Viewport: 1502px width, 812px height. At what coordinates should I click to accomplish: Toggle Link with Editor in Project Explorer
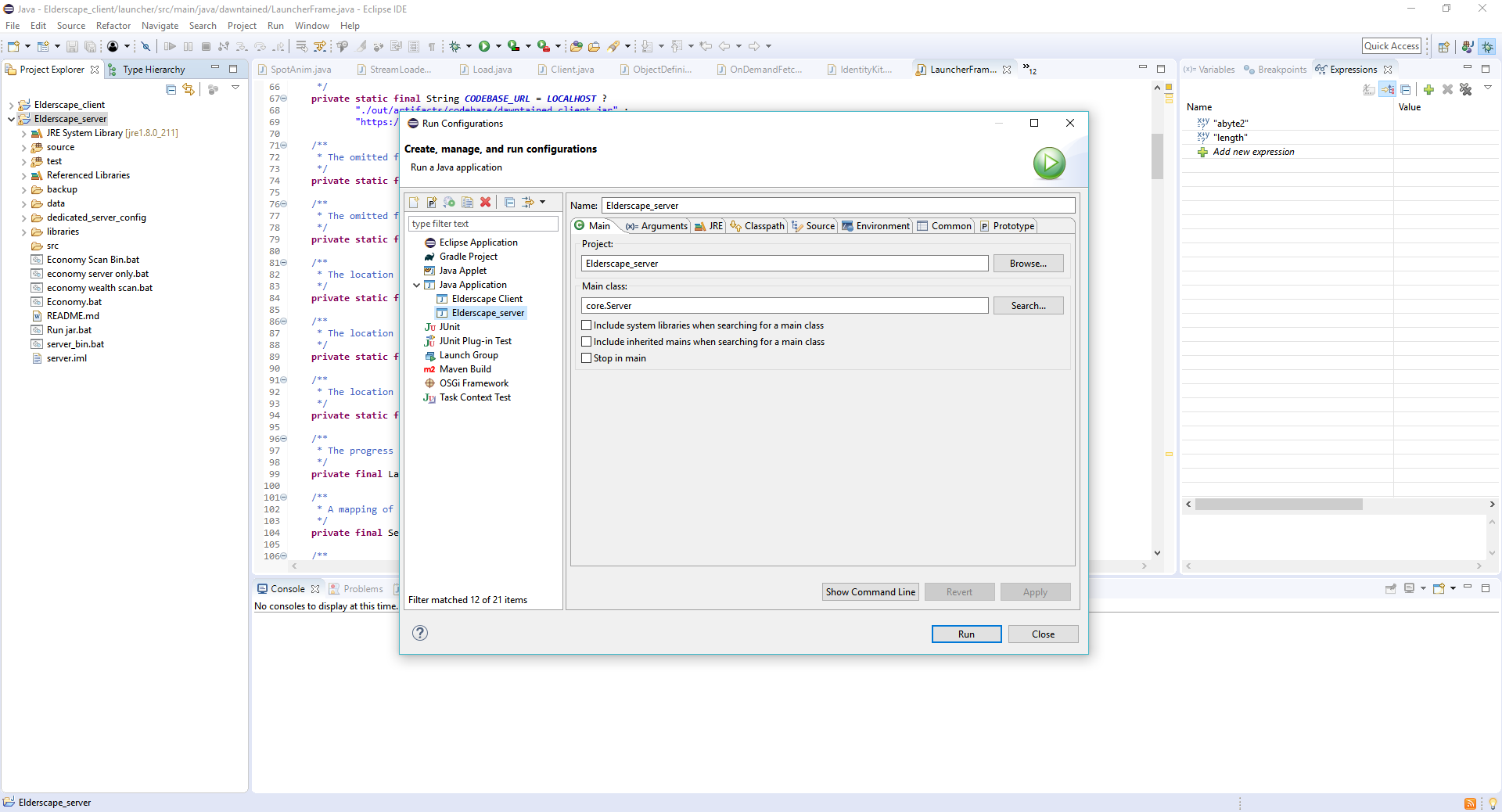point(189,90)
